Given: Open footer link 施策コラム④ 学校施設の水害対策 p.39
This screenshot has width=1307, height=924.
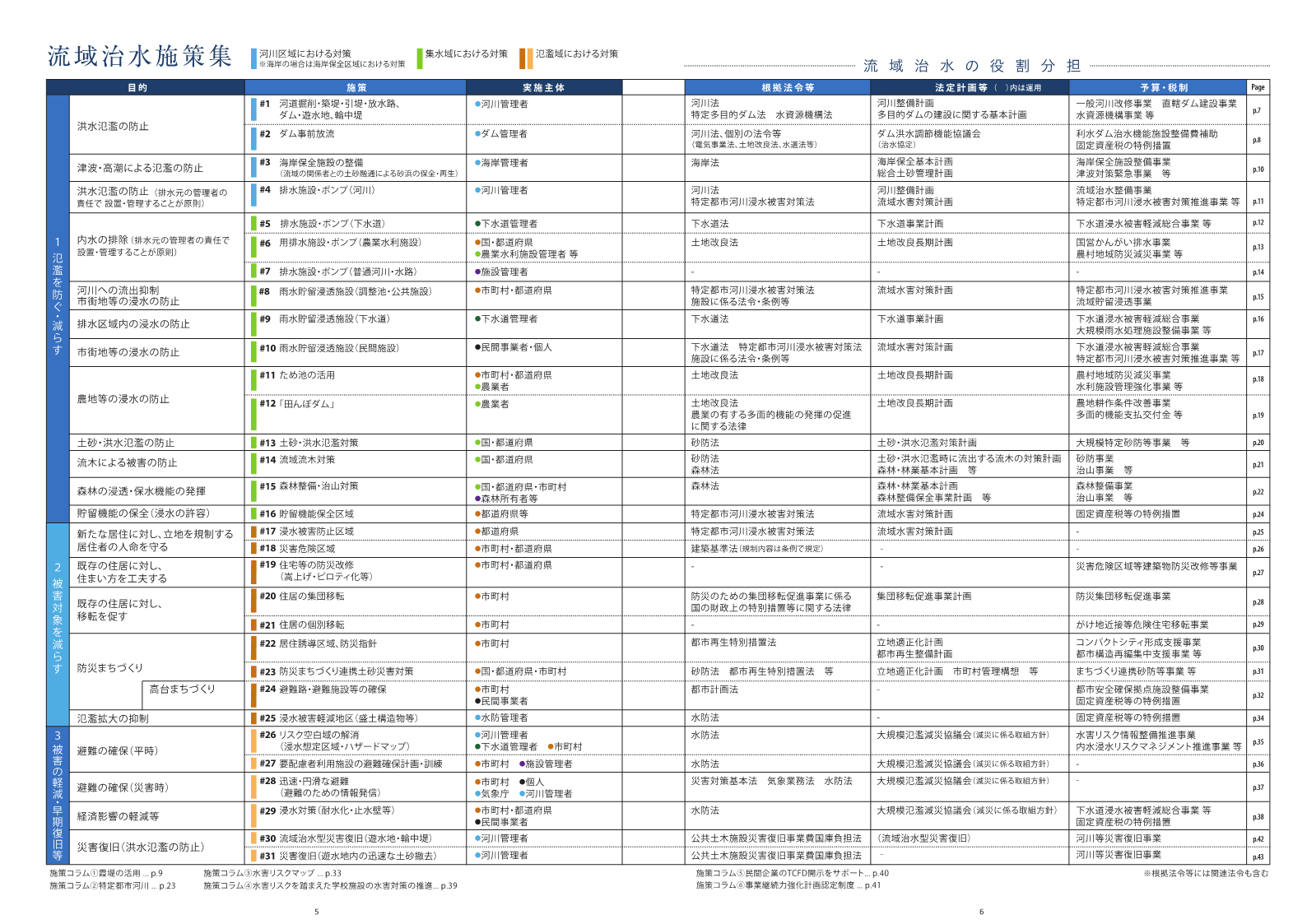Looking at the screenshot, I should (x=330, y=886).
